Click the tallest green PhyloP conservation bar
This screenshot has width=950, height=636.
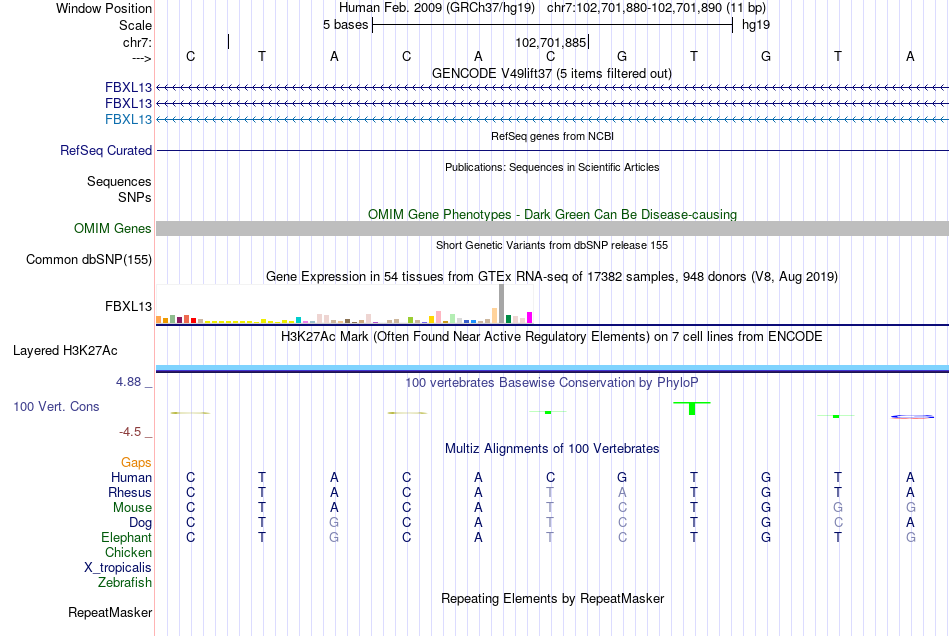tap(692, 408)
